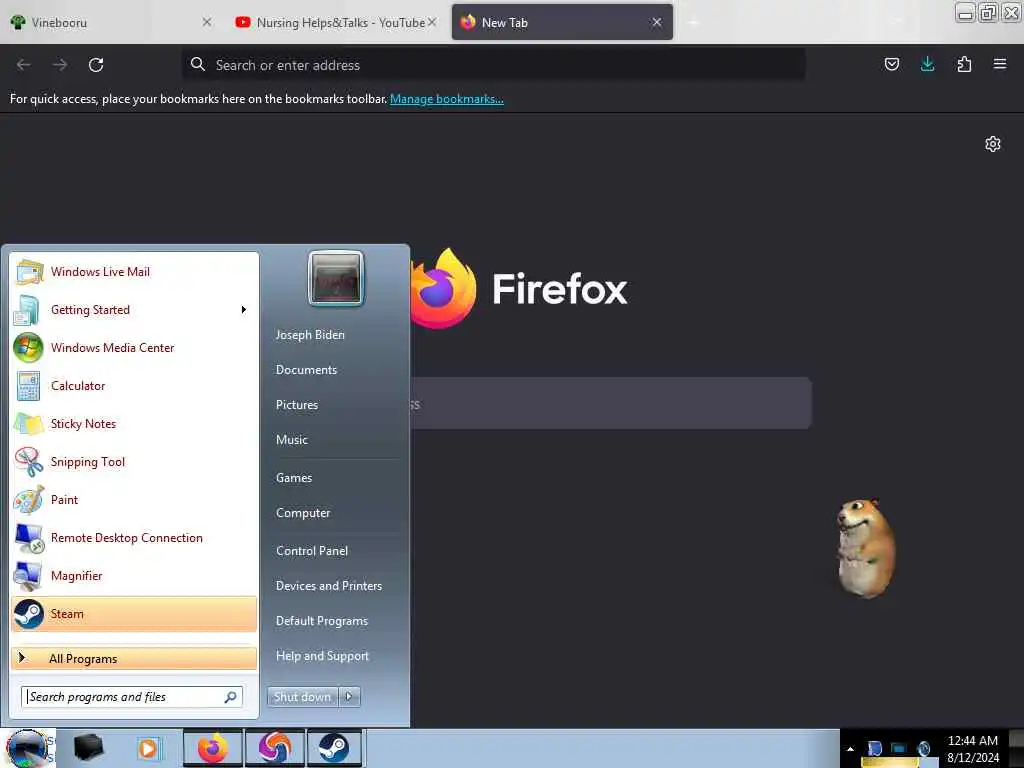The height and width of the screenshot is (768, 1024).
Task: Open Control Panel
Action: [x=312, y=551]
